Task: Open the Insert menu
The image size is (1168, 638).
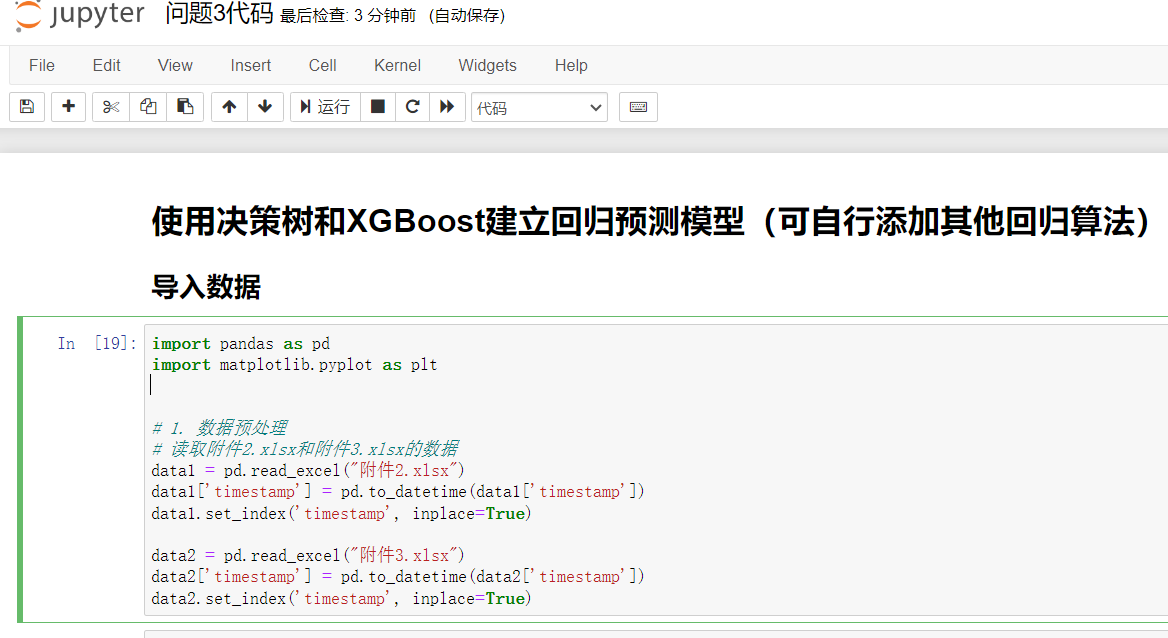Action: (250, 66)
